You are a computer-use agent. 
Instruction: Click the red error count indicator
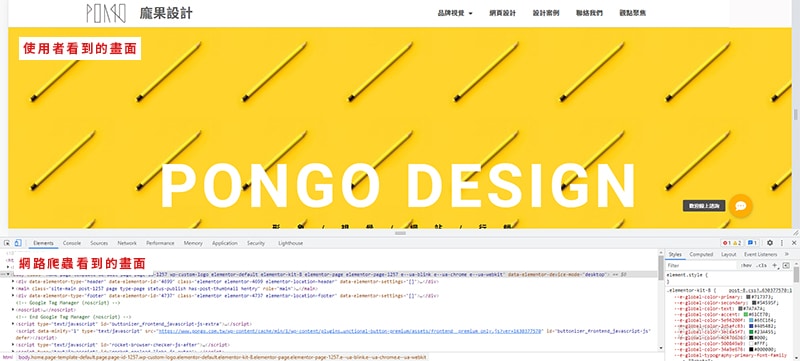727,243
